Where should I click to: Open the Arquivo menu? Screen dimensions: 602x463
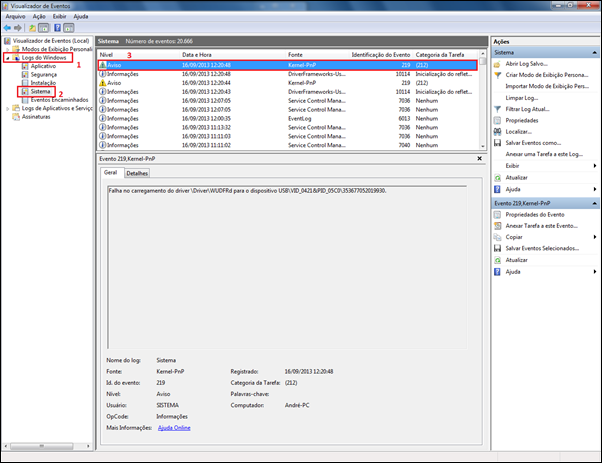15,17
